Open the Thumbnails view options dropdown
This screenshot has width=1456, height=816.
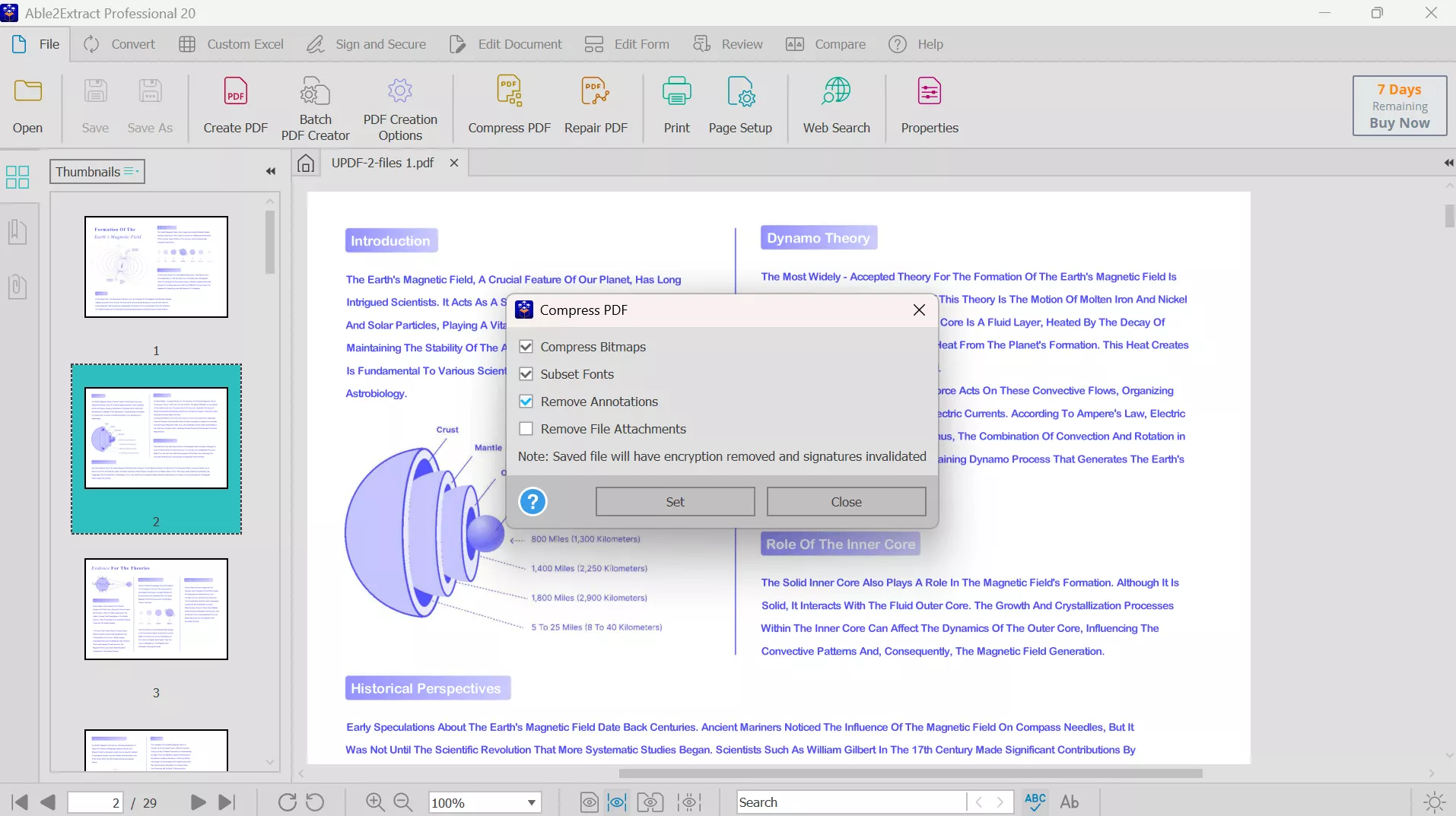(131, 172)
